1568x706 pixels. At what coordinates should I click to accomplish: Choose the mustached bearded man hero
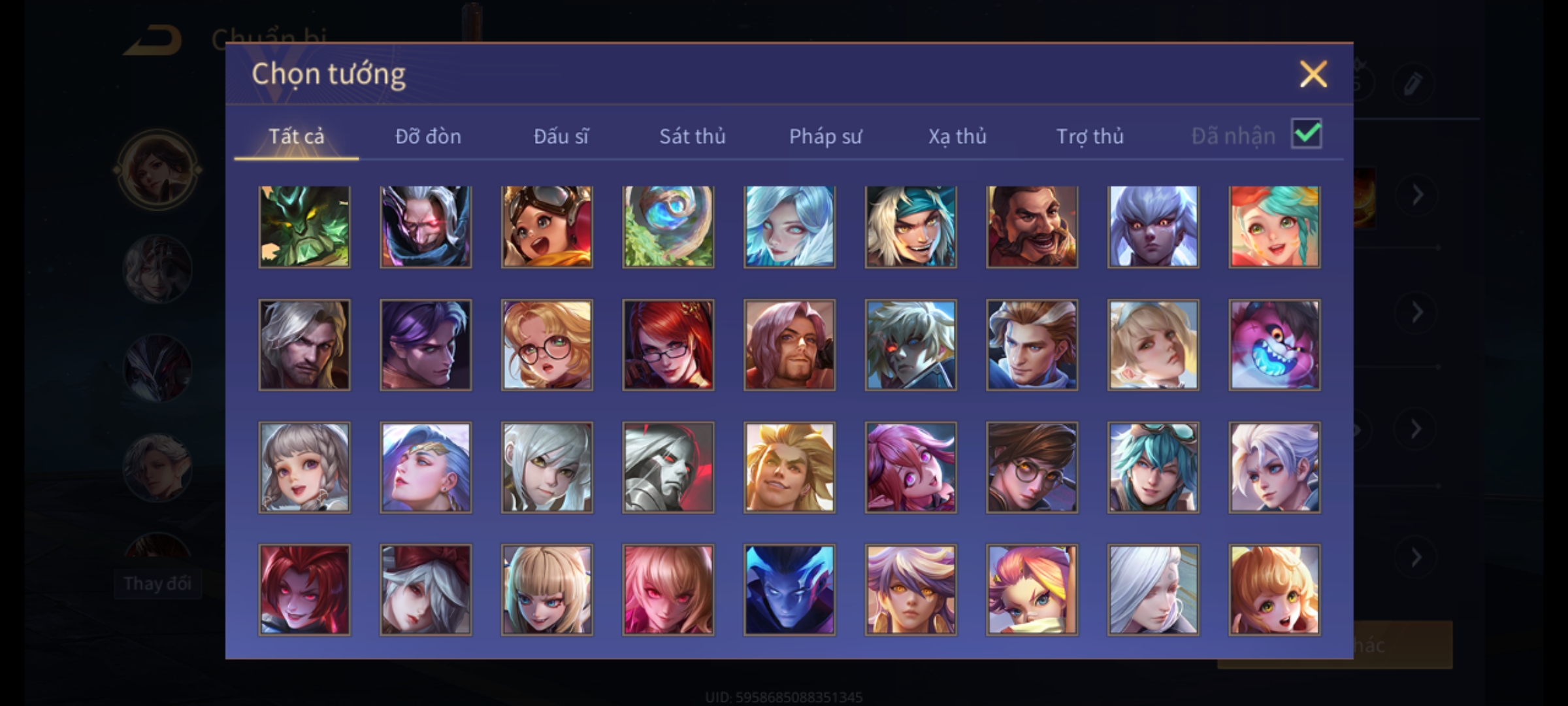pos(1032,227)
